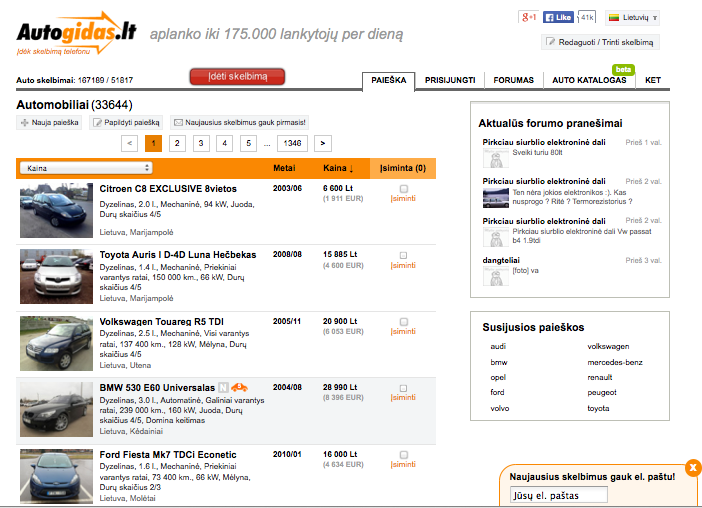Screen dimensions: 702x508
Task: Open the PRISIJUNGTI tab
Action: (x=450, y=80)
